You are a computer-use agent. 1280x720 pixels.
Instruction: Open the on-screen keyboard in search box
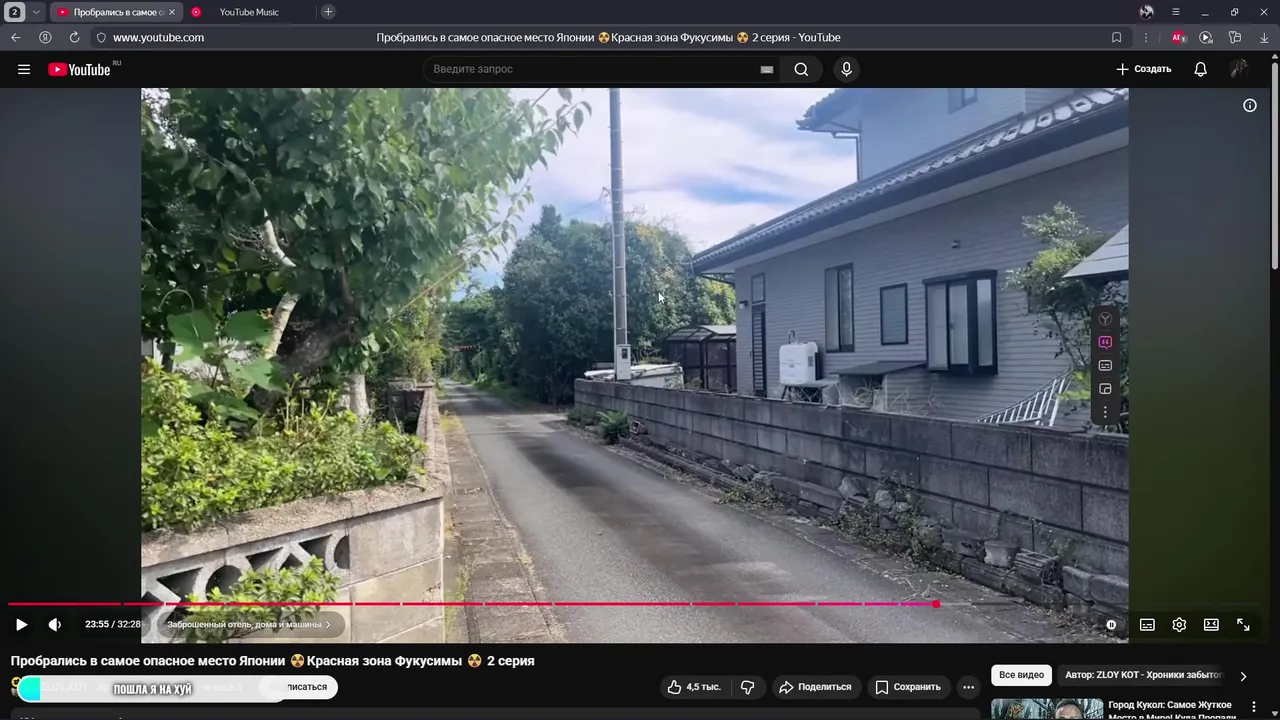pyautogui.click(x=767, y=69)
